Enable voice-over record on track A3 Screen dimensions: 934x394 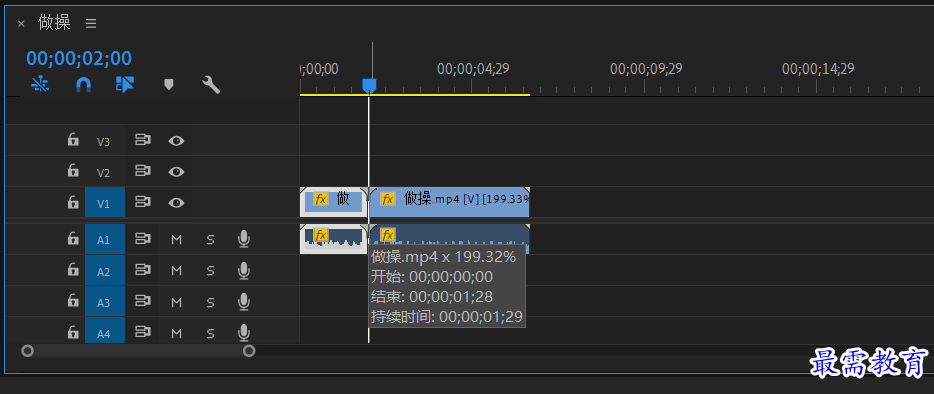point(243,302)
